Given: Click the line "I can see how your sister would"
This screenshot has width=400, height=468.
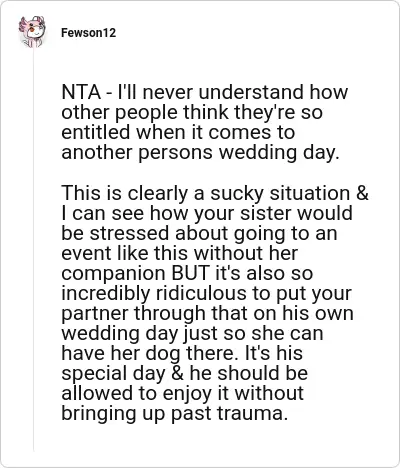Looking at the screenshot, I should pos(207,213).
